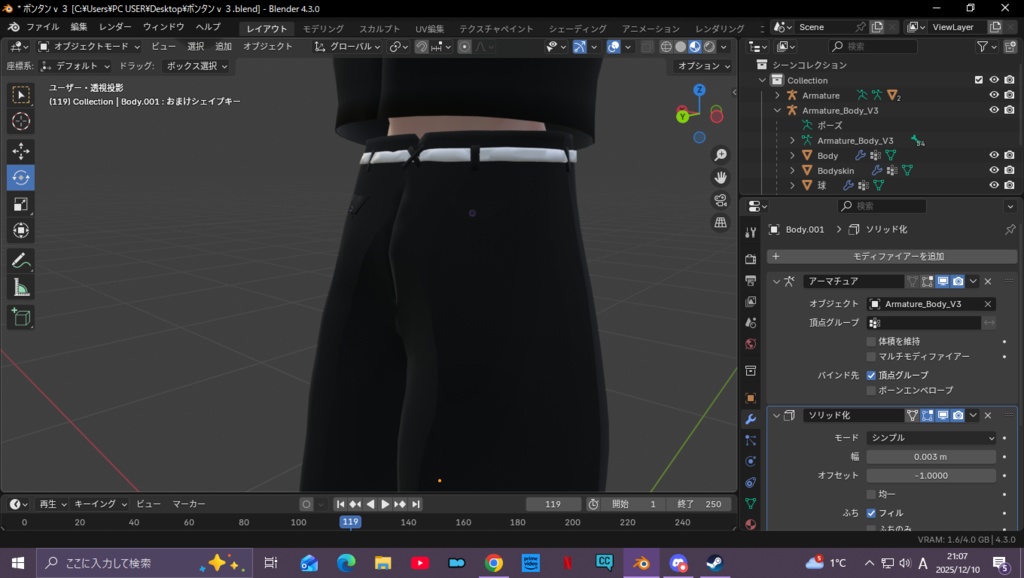This screenshot has width=1024, height=578.
Task: Open the Modifier properties wrench tab
Action: coord(750,419)
